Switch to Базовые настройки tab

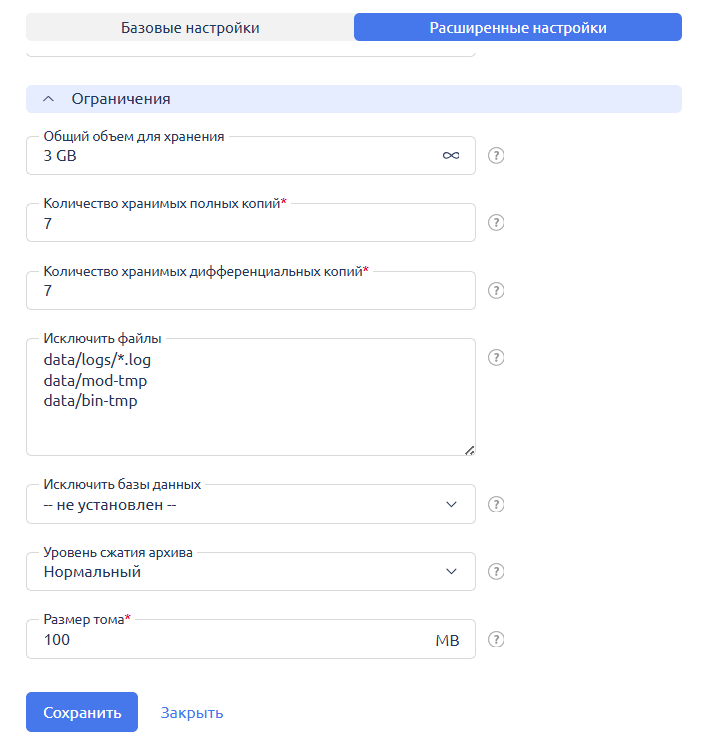tap(190, 28)
